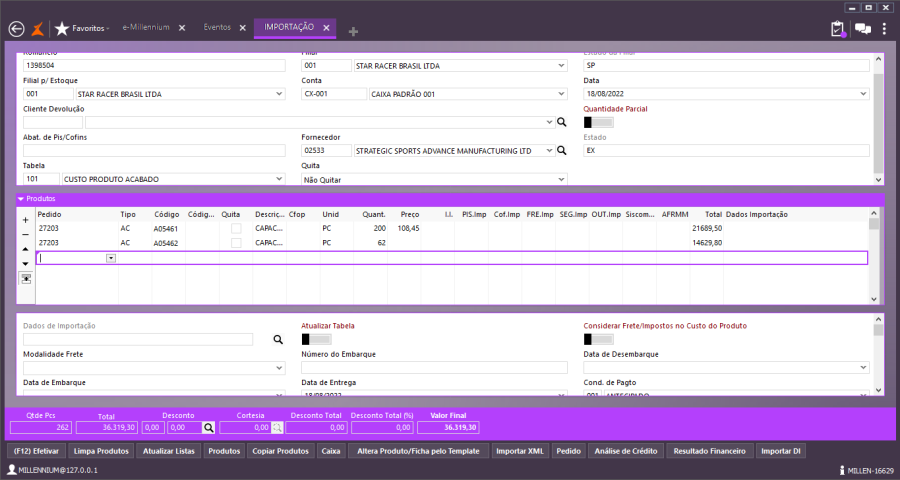Click the Atualizar Listas button
Viewport: 900px width, 480px height.
169,451
